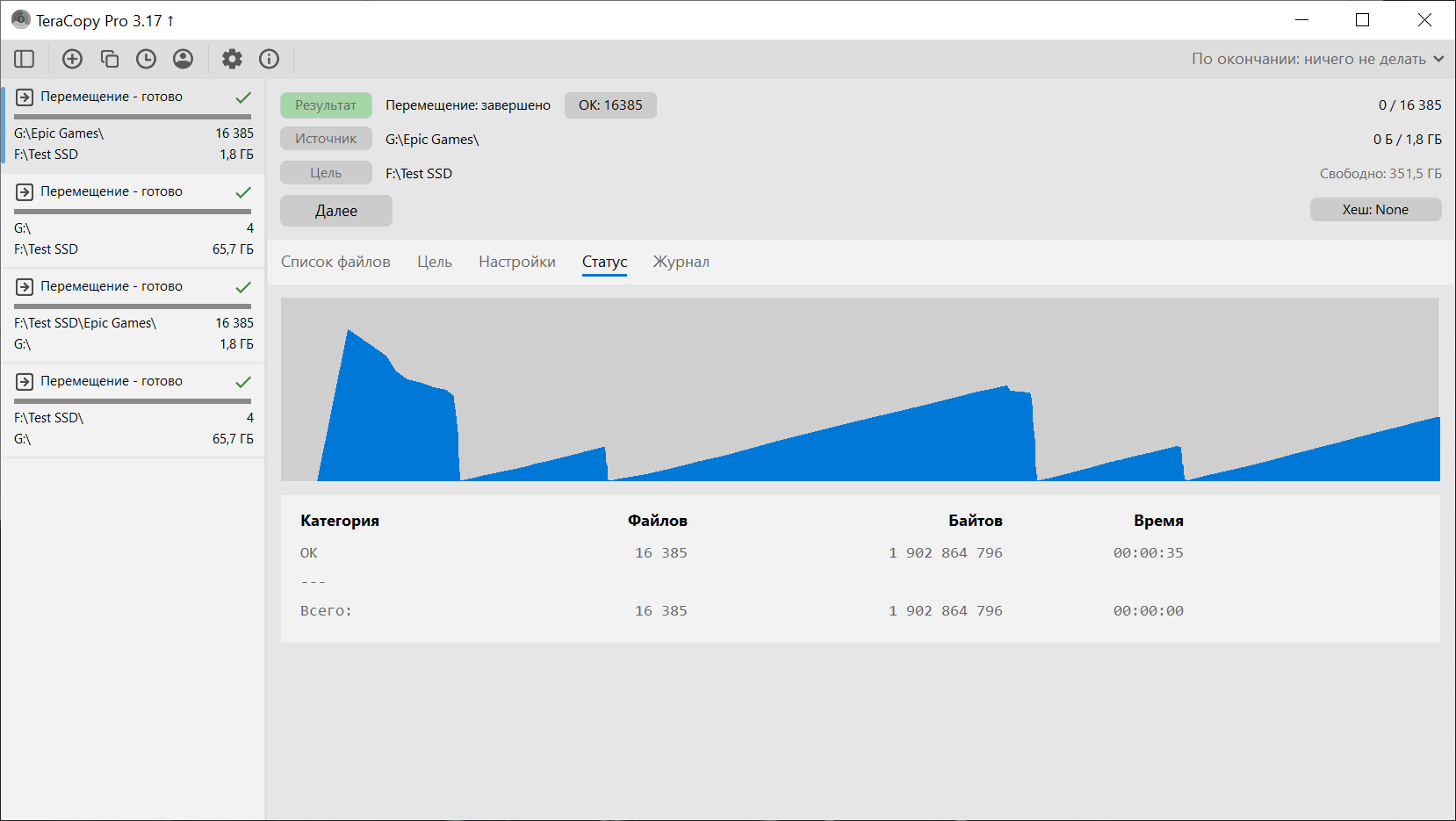Switch to the Список файлов tab
The image size is (1456, 821).
point(335,262)
